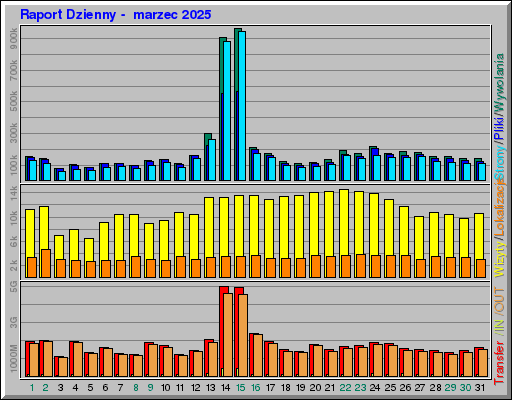Click the day '6' label on the bottom axis

[105, 388]
